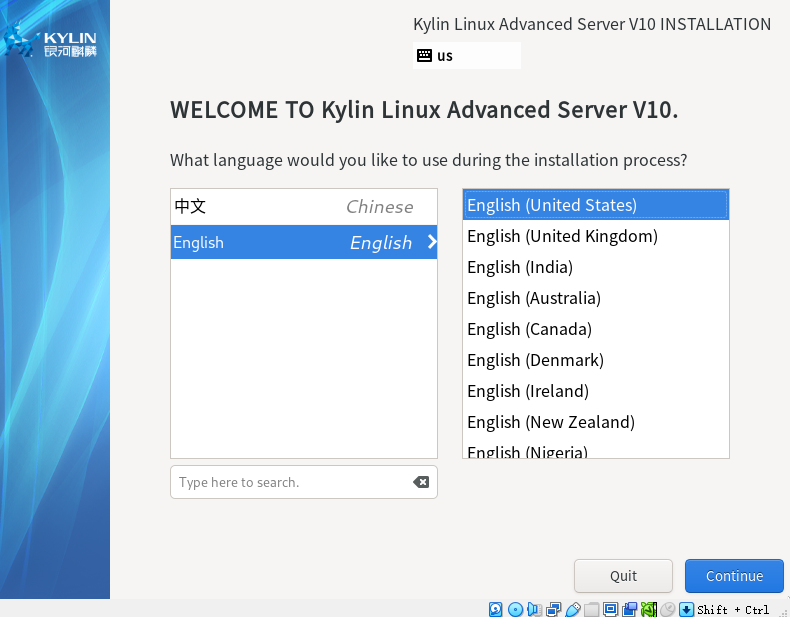Image resolution: width=790 pixels, height=617 pixels.
Task: Click the Quit button
Action: [x=623, y=576]
